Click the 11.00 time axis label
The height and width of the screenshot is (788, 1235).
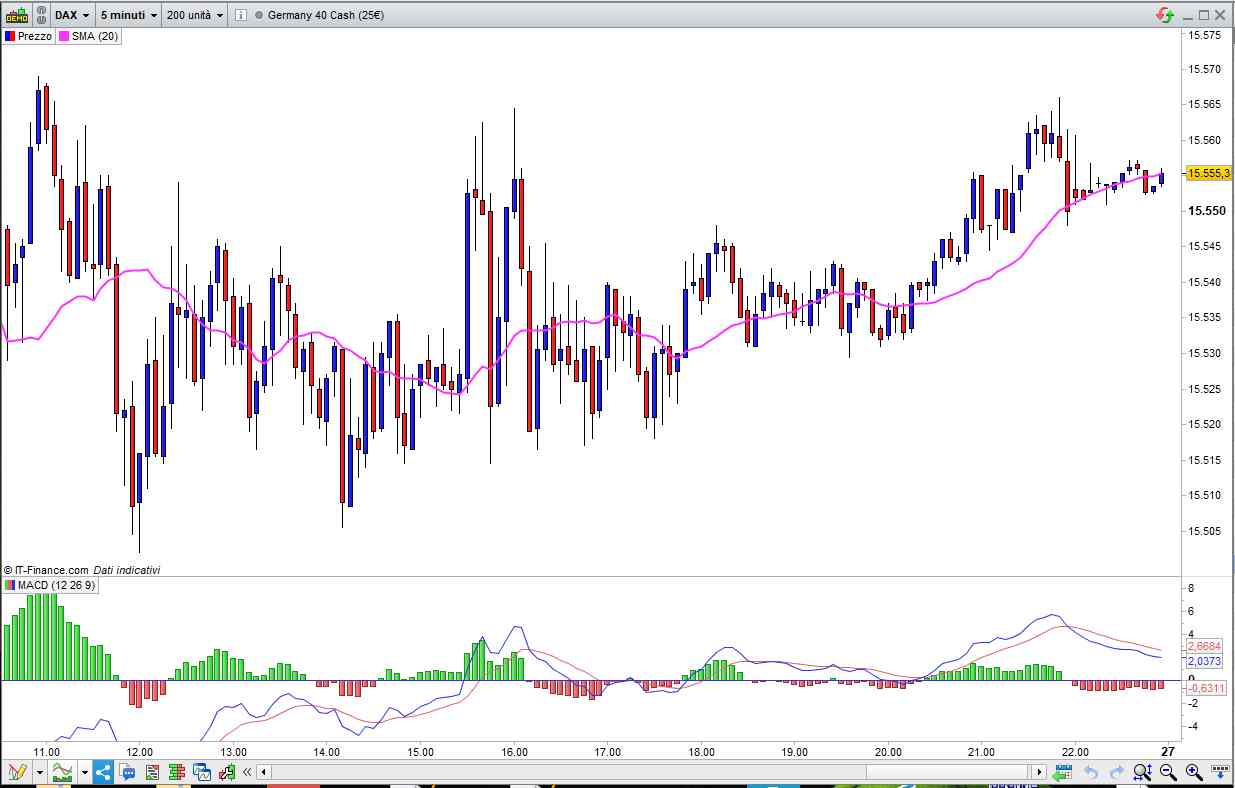pyautogui.click(x=46, y=752)
